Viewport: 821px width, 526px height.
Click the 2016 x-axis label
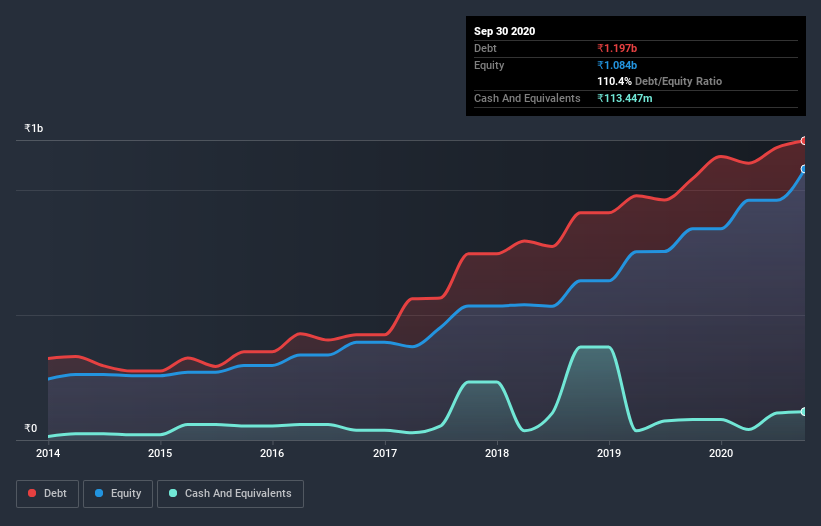[x=272, y=453]
